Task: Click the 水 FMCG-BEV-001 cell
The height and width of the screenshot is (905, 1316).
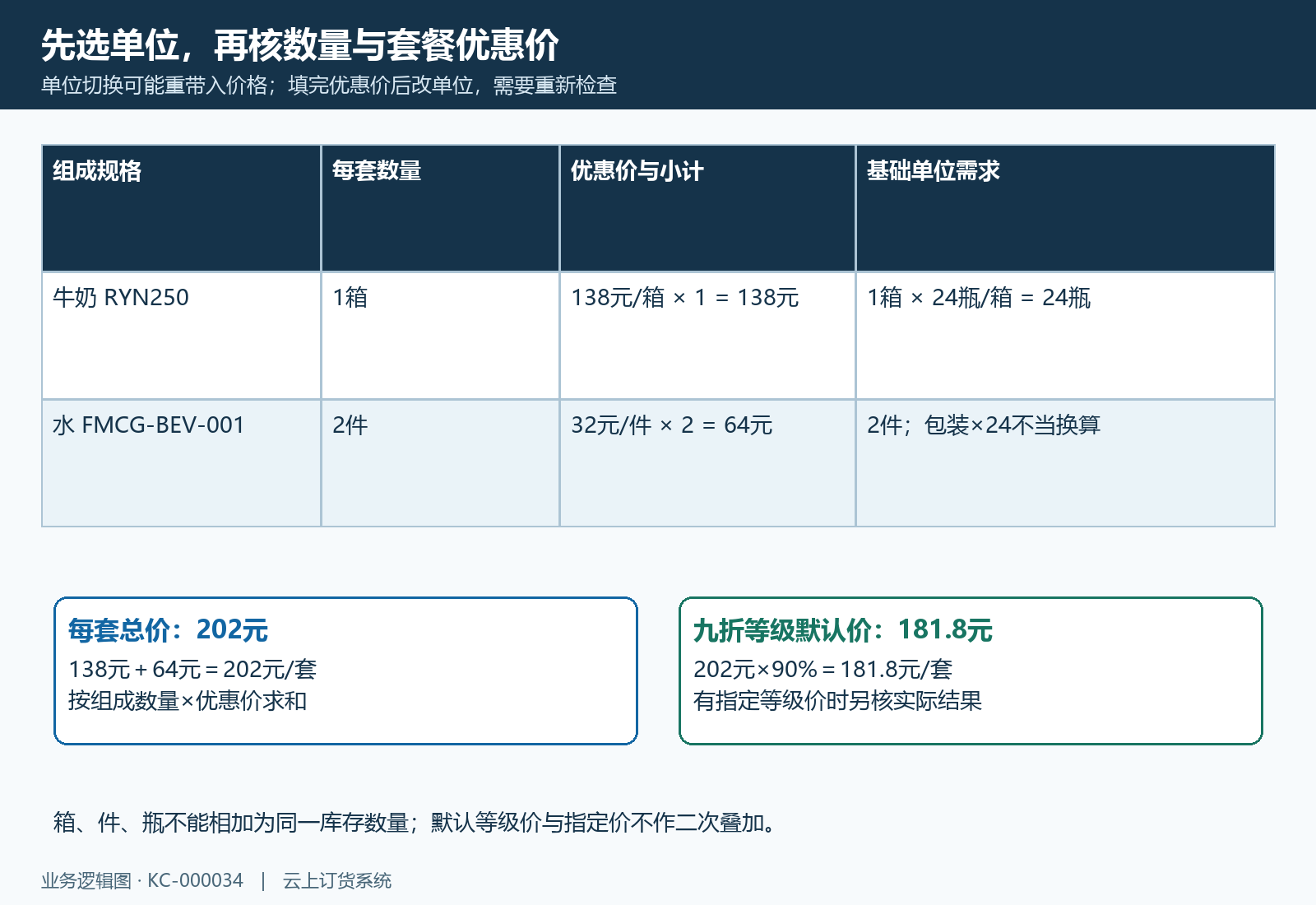Action: click(x=181, y=463)
